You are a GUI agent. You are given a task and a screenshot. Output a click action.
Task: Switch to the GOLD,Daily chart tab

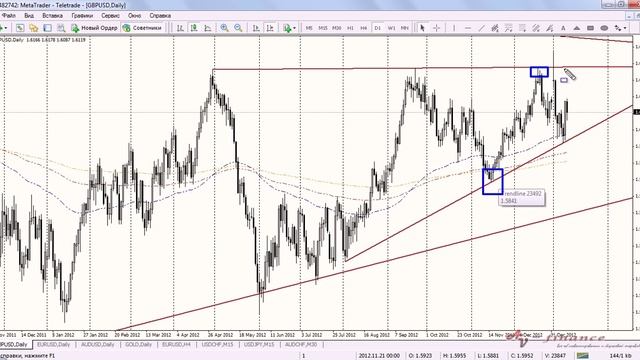click(x=138, y=344)
